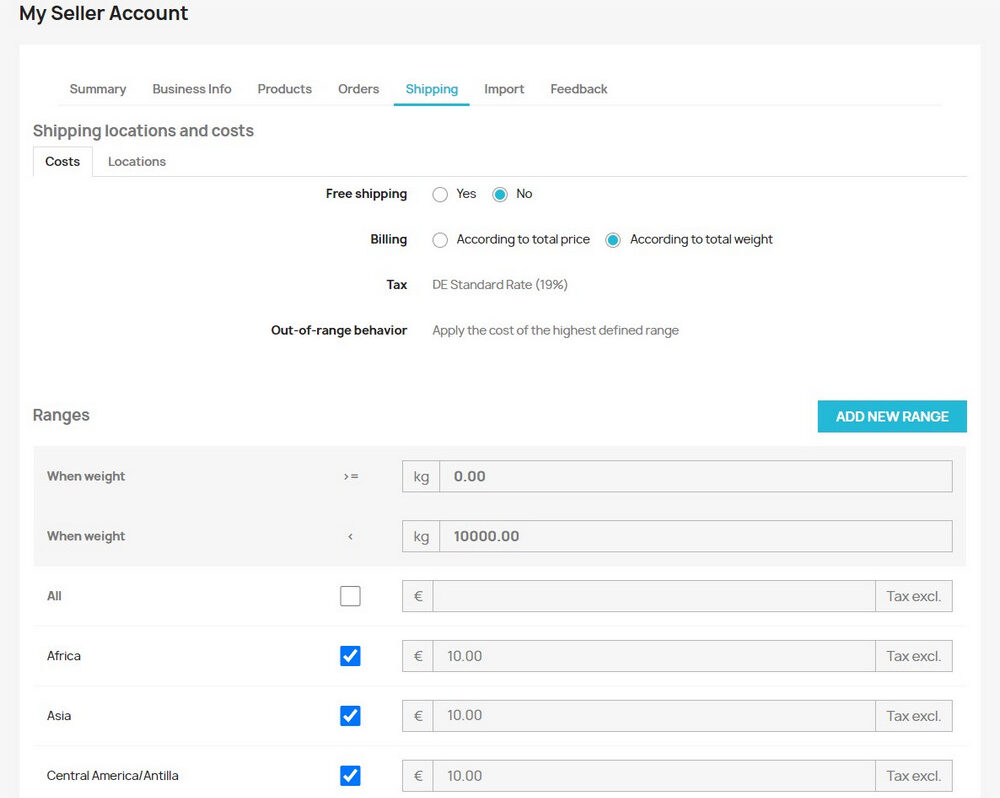Select the Shipping tab
The width and height of the screenshot is (1000, 798).
[432, 89]
